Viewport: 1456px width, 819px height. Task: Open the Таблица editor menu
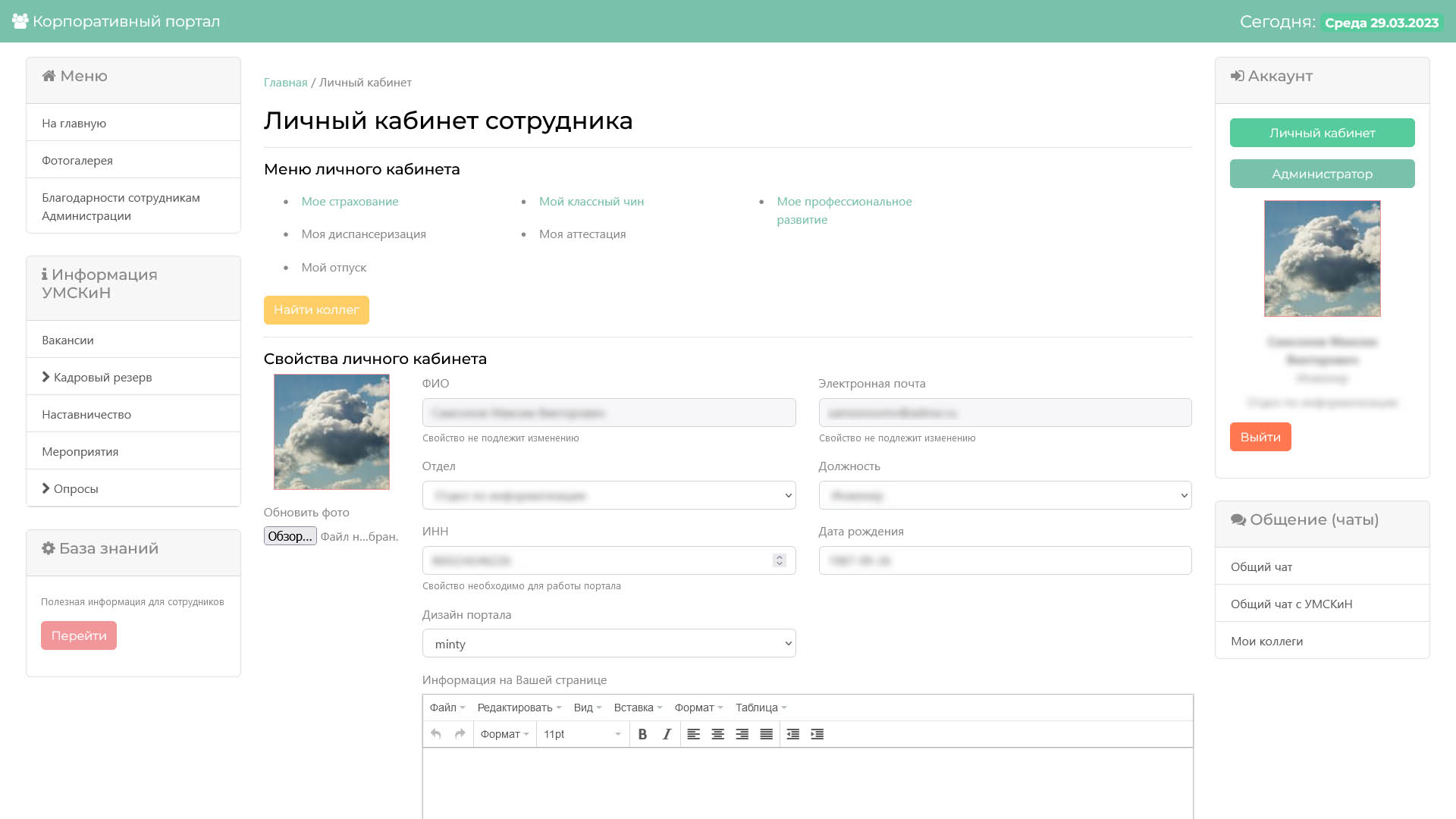761,708
